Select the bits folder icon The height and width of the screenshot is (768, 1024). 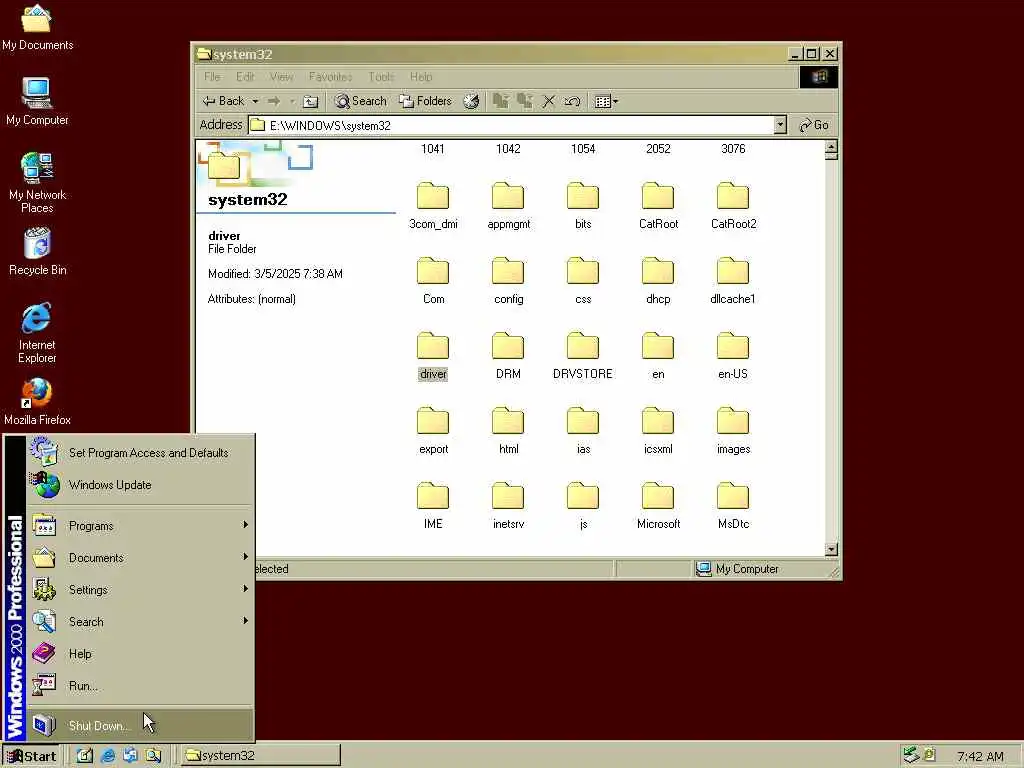[x=583, y=195]
